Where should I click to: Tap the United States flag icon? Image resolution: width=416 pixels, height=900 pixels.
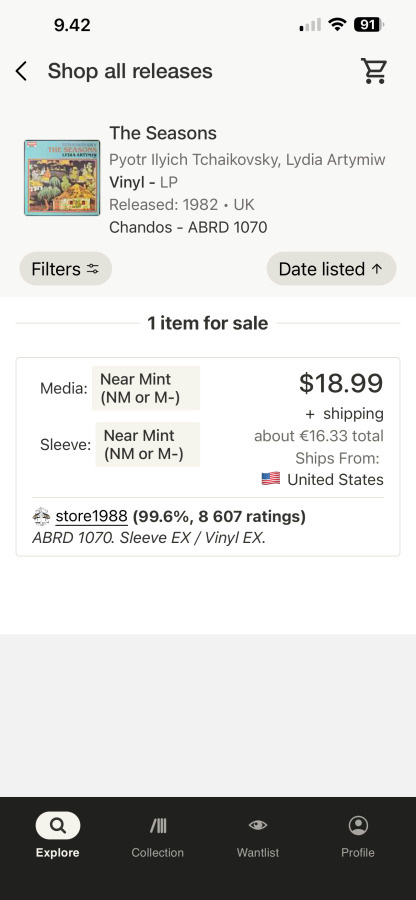pos(271,479)
